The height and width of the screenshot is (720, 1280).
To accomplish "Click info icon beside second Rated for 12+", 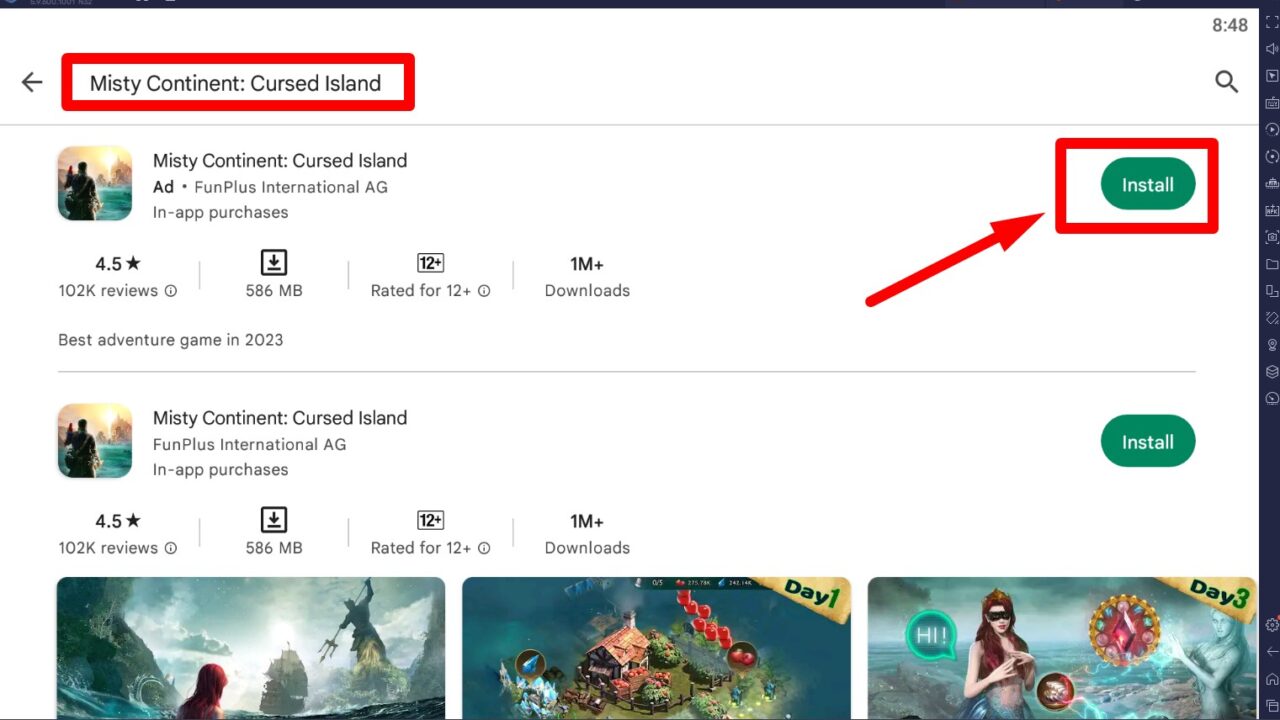I will click(x=484, y=548).
